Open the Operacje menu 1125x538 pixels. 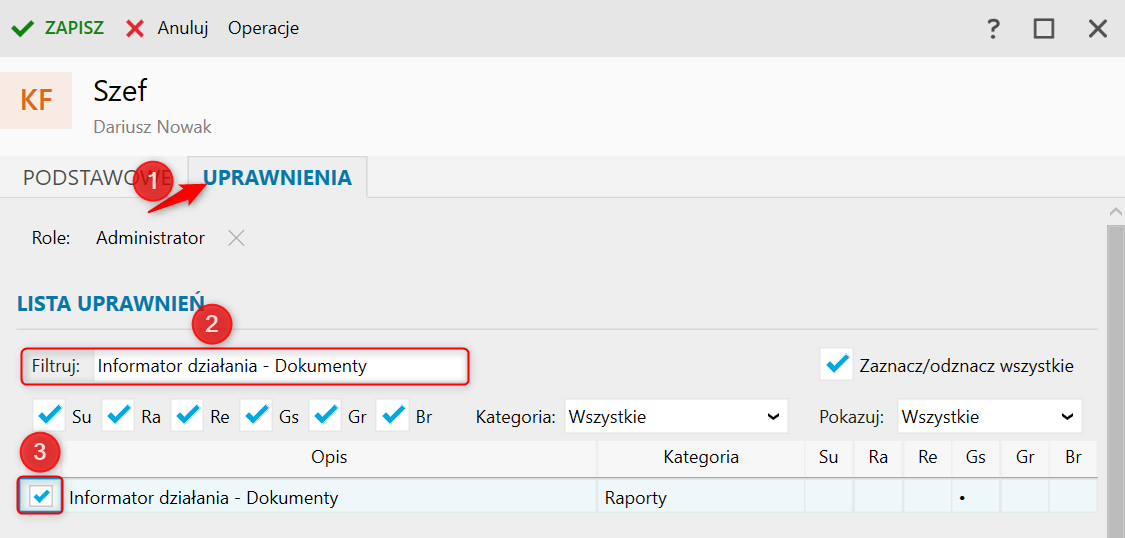click(263, 29)
